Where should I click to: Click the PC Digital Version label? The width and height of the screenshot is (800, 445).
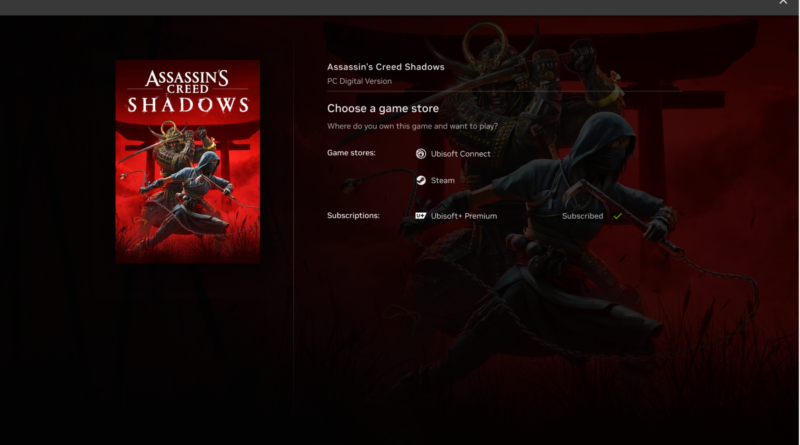click(359, 81)
